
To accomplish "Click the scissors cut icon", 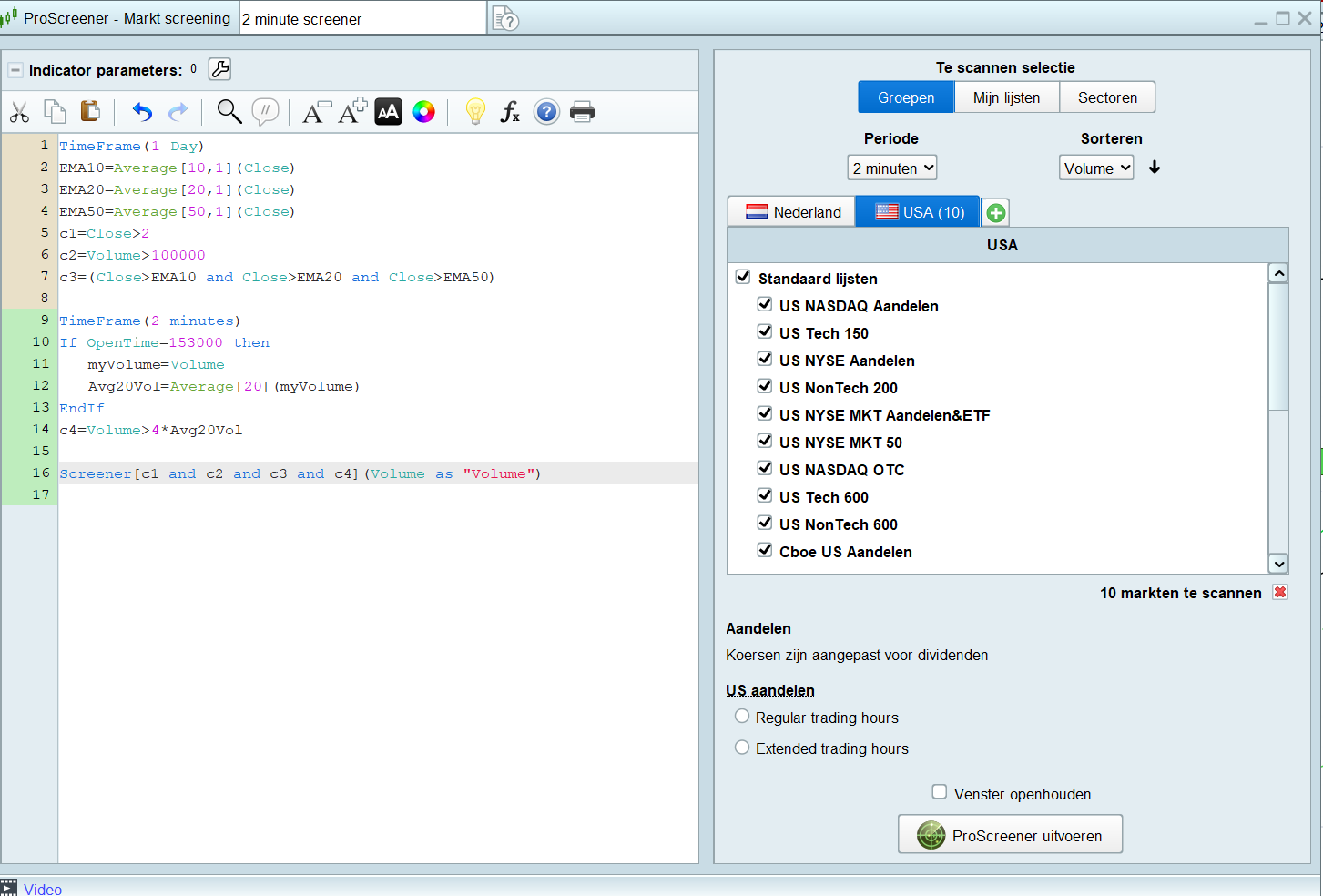I will [x=19, y=112].
